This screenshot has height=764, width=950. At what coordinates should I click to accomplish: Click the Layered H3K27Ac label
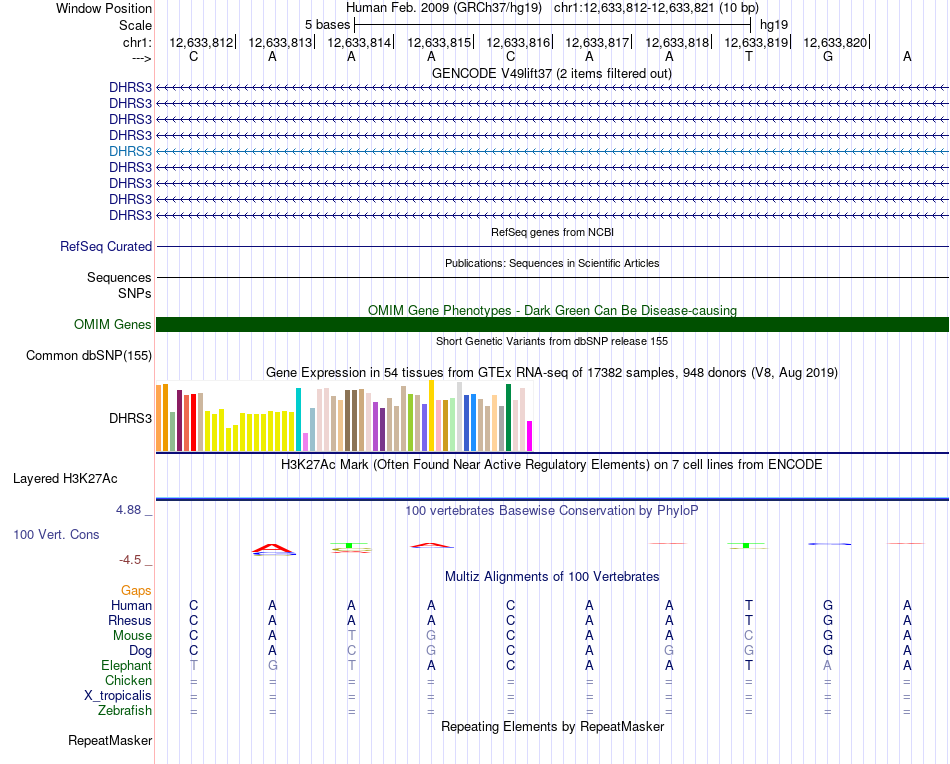coord(65,479)
